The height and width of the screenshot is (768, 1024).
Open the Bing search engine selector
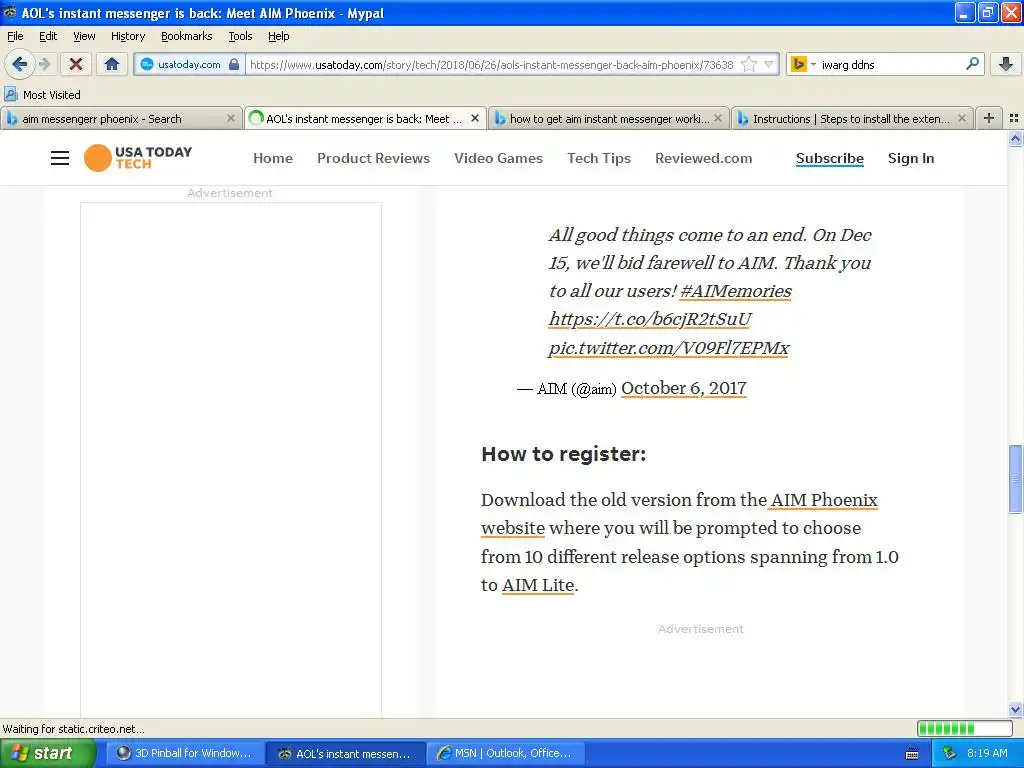click(x=803, y=64)
